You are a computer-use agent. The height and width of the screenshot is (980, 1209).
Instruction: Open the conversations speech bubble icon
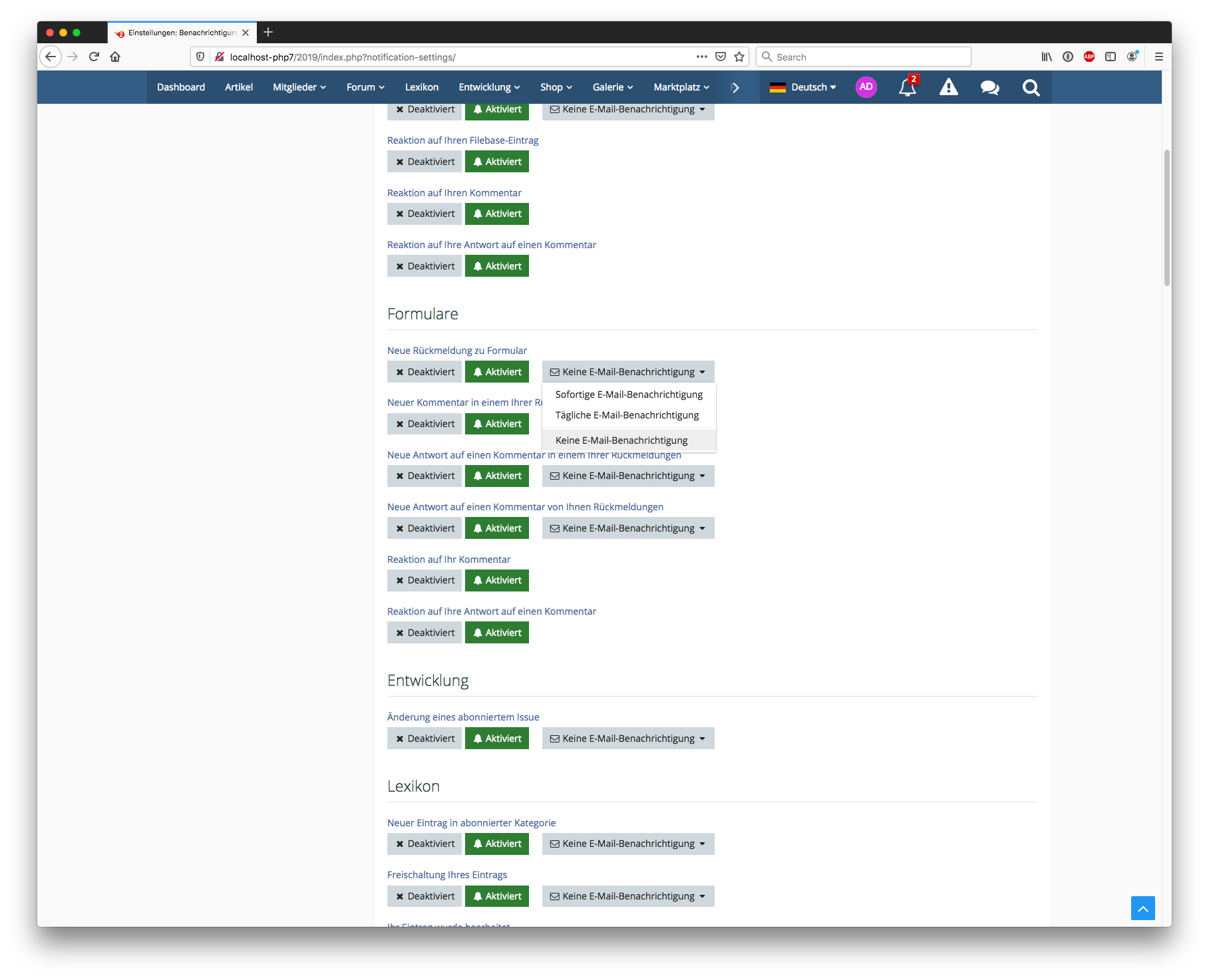tap(989, 87)
